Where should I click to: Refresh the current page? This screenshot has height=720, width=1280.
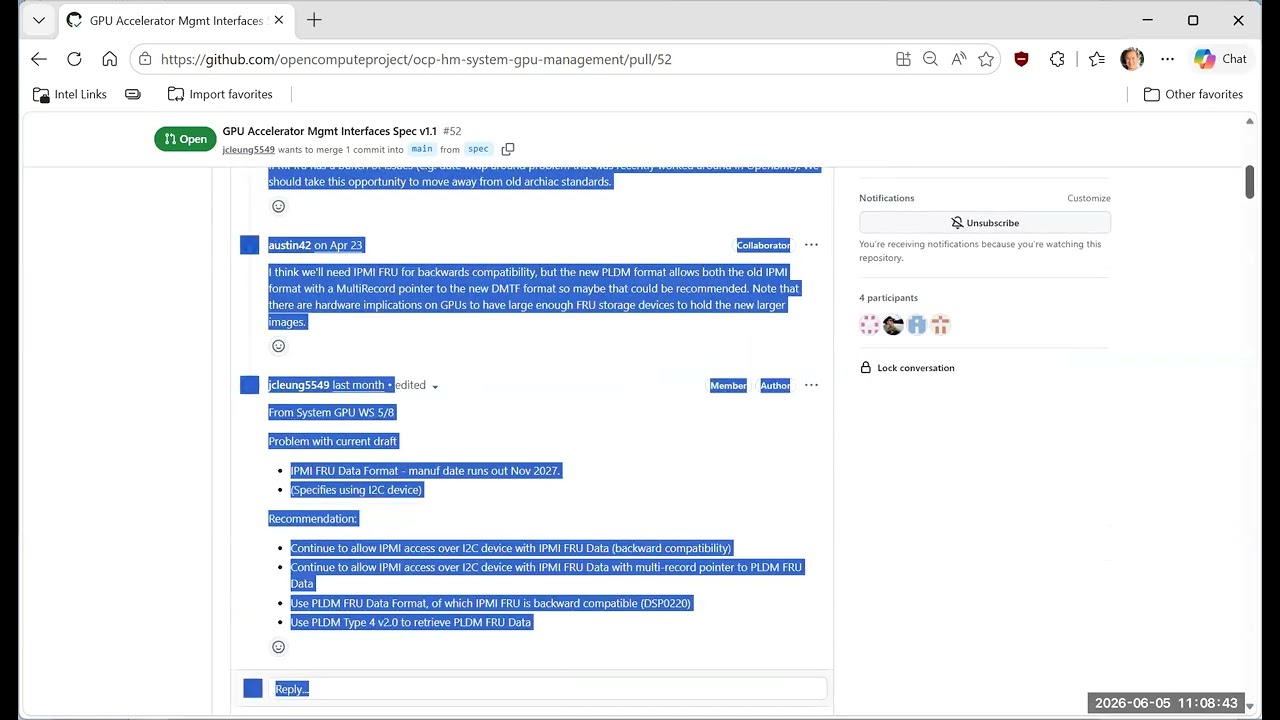click(x=74, y=59)
